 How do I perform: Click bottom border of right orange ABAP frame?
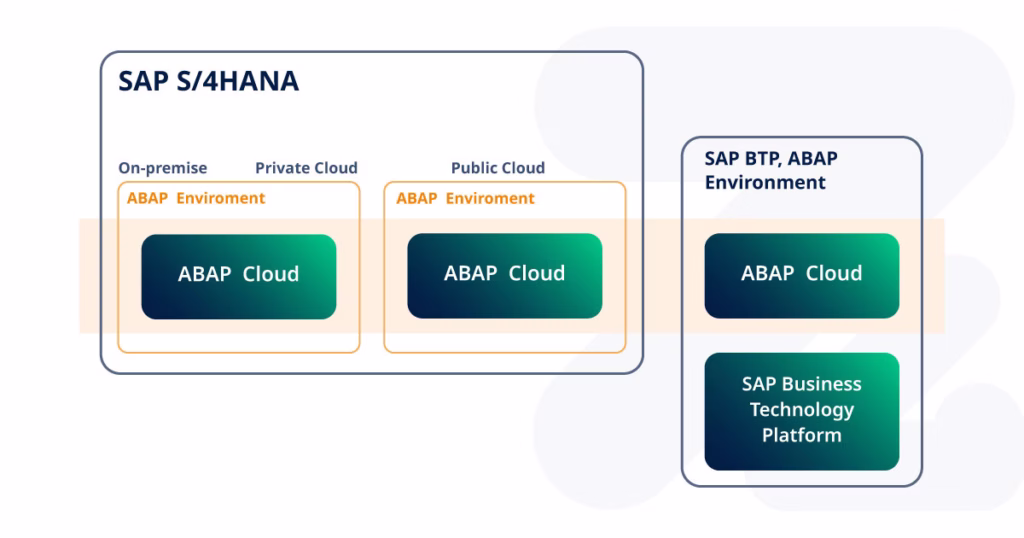tap(504, 352)
